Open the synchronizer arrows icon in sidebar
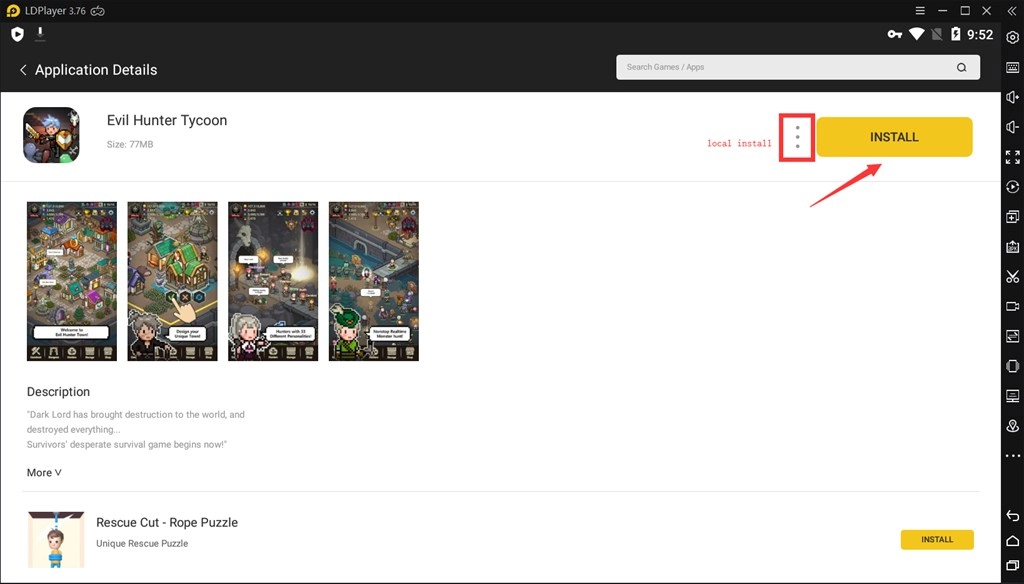This screenshot has height=584, width=1024. [1012, 336]
